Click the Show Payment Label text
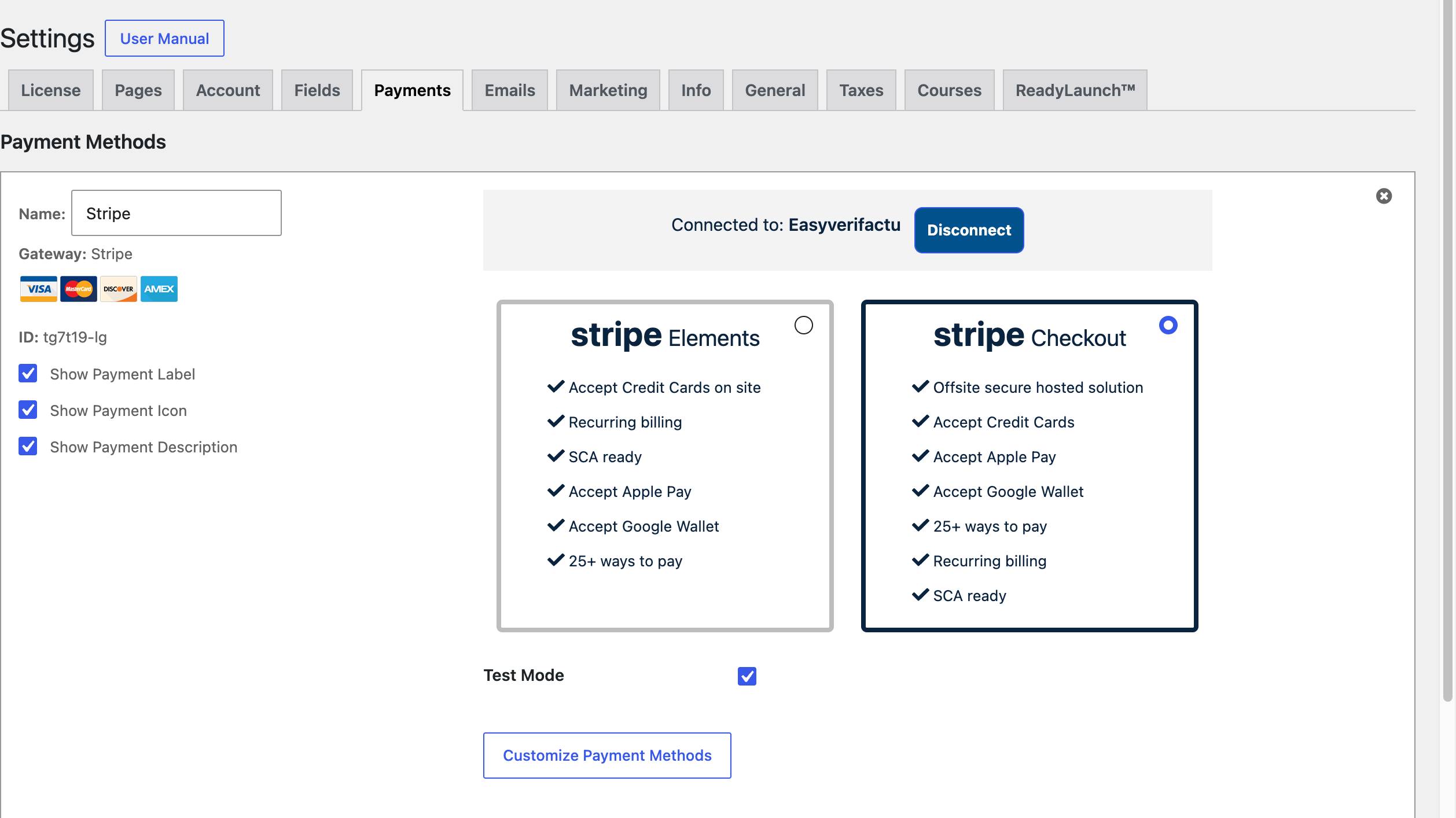Viewport: 1456px width, 818px height. pos(123,374)
